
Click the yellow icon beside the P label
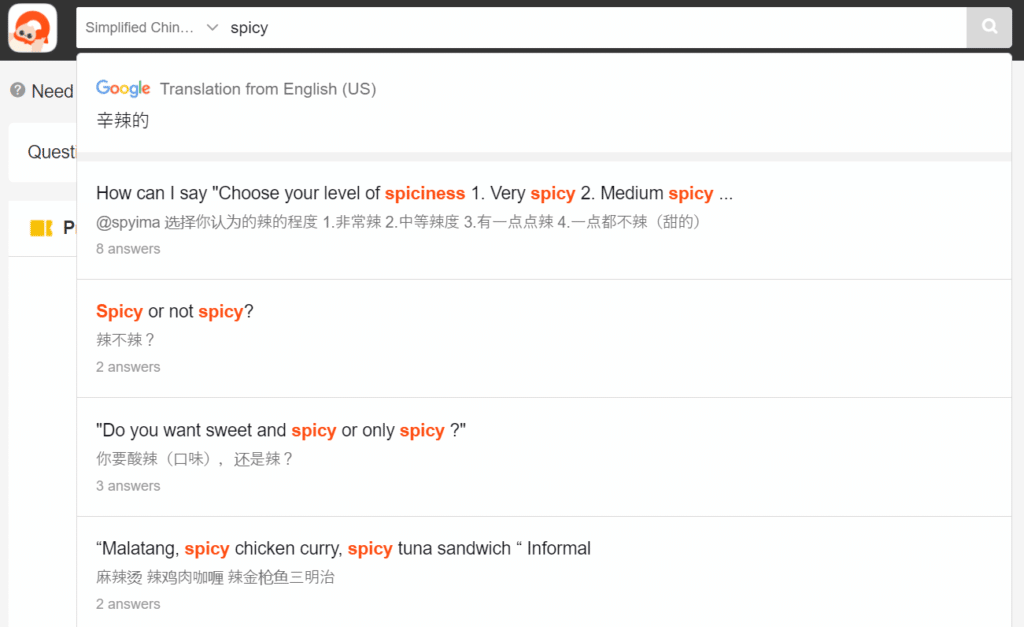(41, 228)
